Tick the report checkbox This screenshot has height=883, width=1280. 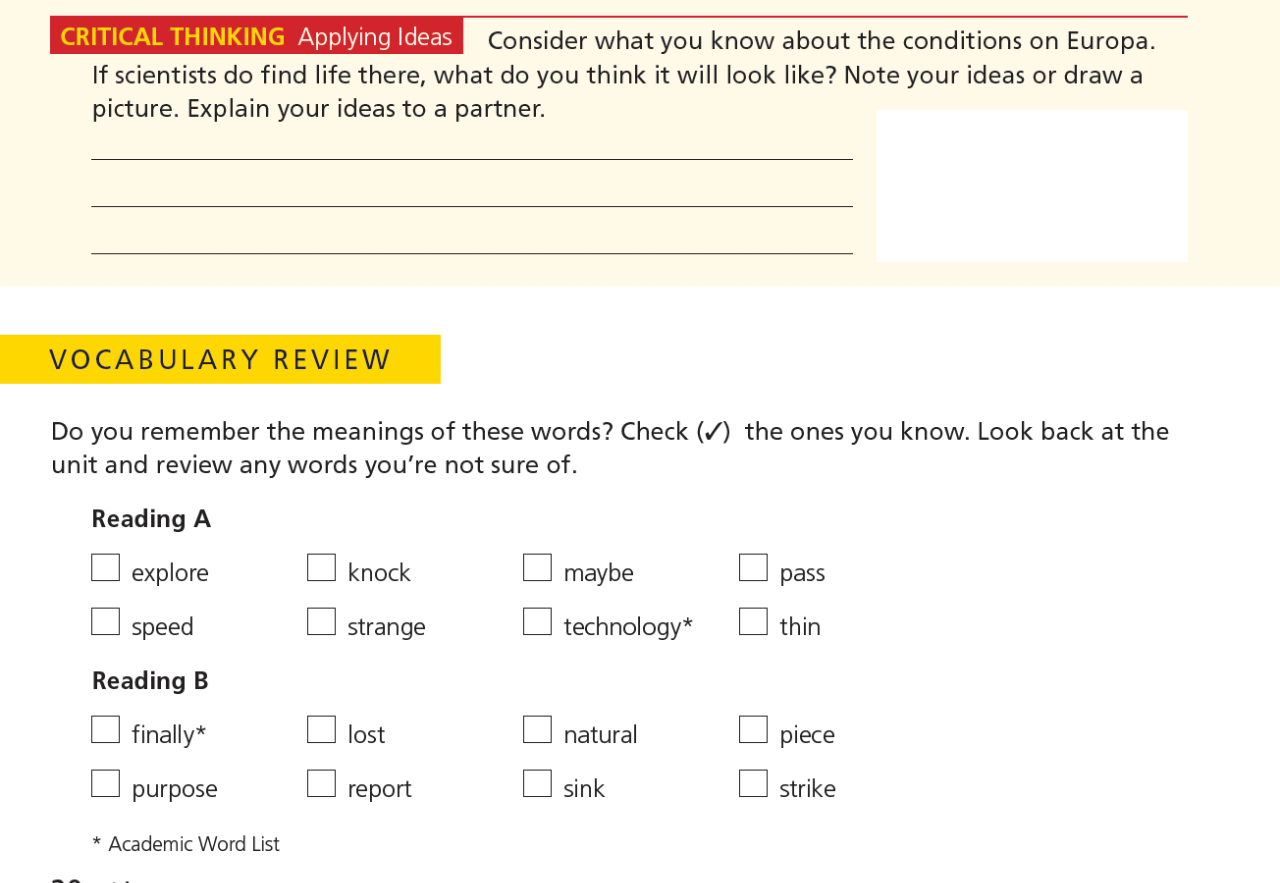[321, 784]
